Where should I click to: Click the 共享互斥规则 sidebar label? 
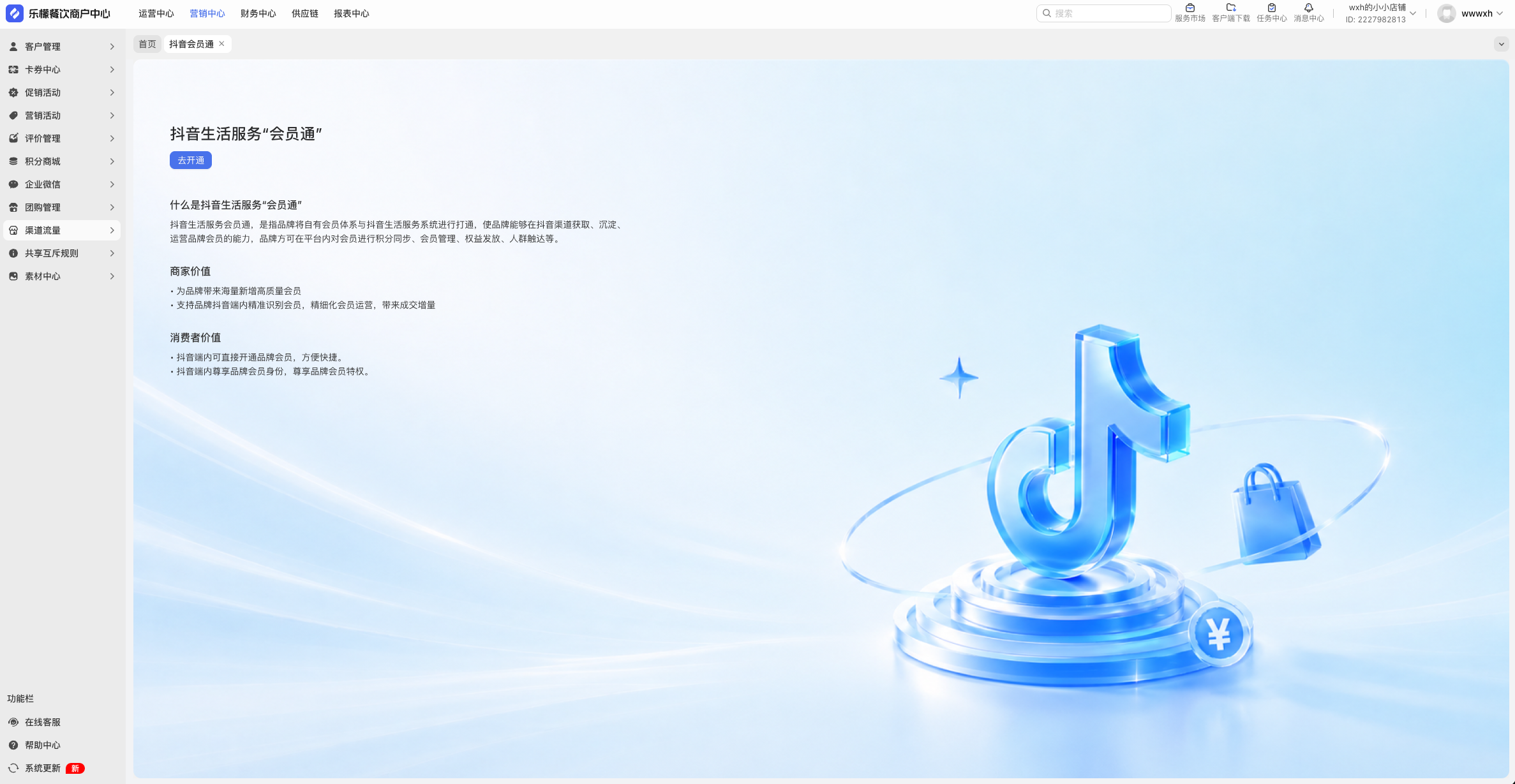coord(52,253)
